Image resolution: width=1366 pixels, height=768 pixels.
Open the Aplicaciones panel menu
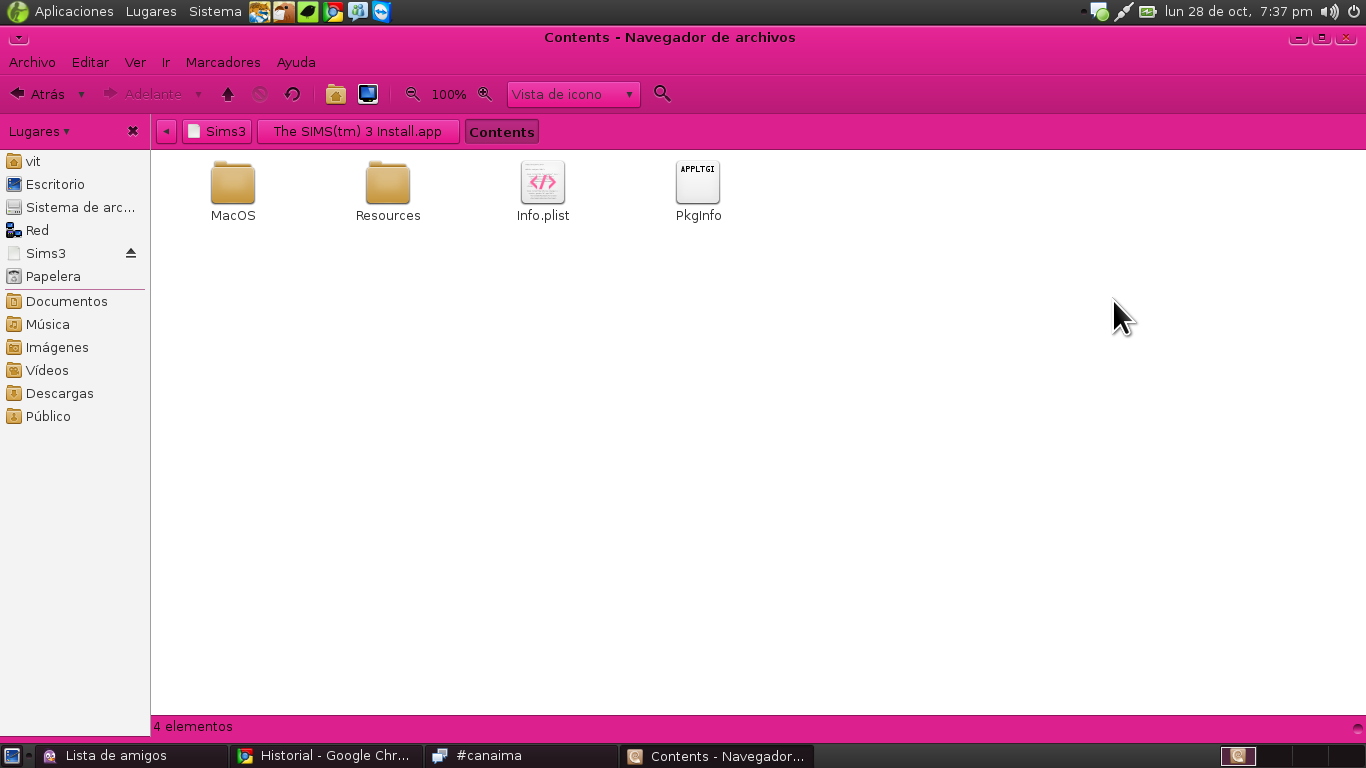(74, 12)
